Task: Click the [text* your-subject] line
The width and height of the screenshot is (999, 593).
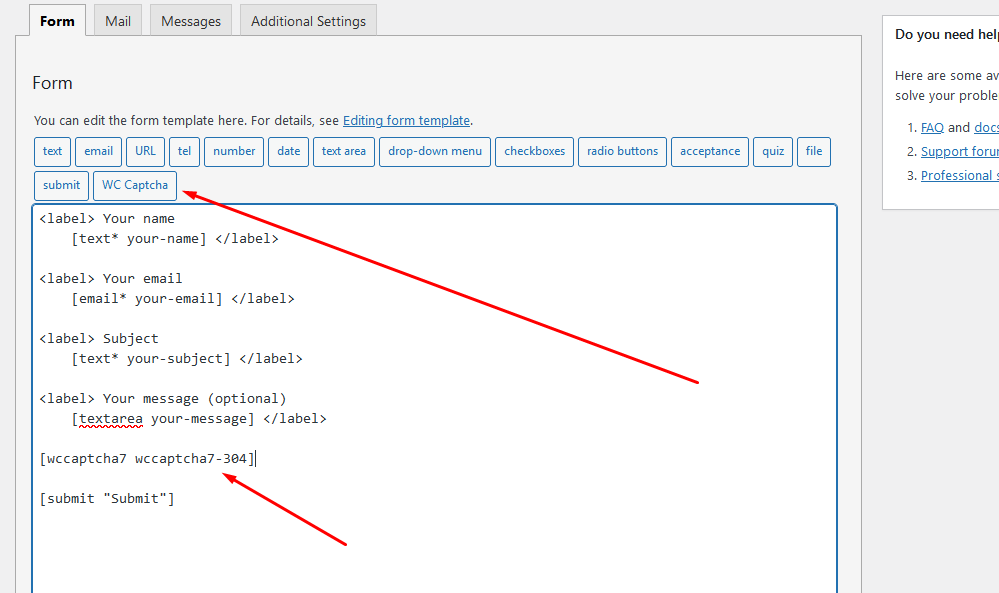Action: coord(187,359)
